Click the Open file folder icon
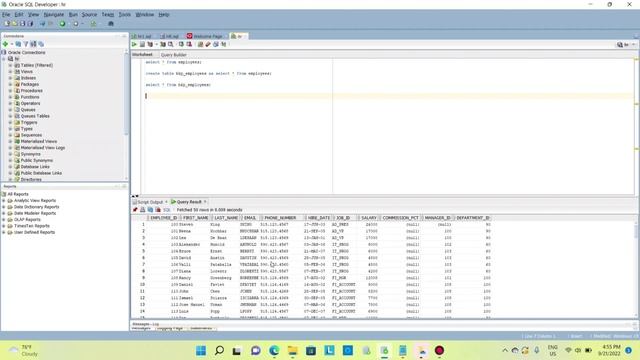640x360 pixels. [15, 24]
